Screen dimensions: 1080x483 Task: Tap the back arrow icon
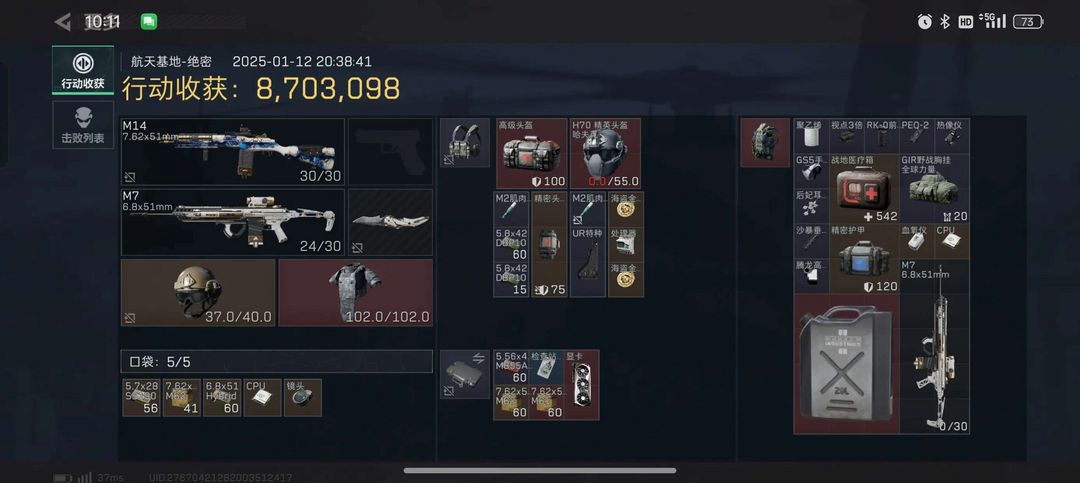click(x=63, y=22)
